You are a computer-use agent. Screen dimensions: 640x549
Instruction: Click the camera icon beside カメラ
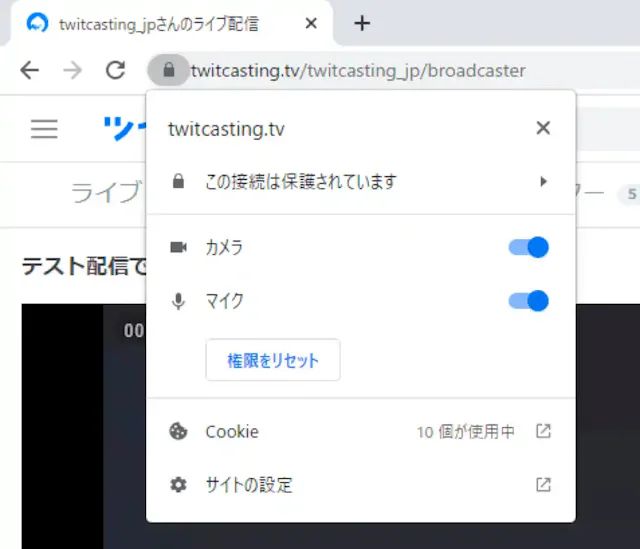tap(178, 247)
